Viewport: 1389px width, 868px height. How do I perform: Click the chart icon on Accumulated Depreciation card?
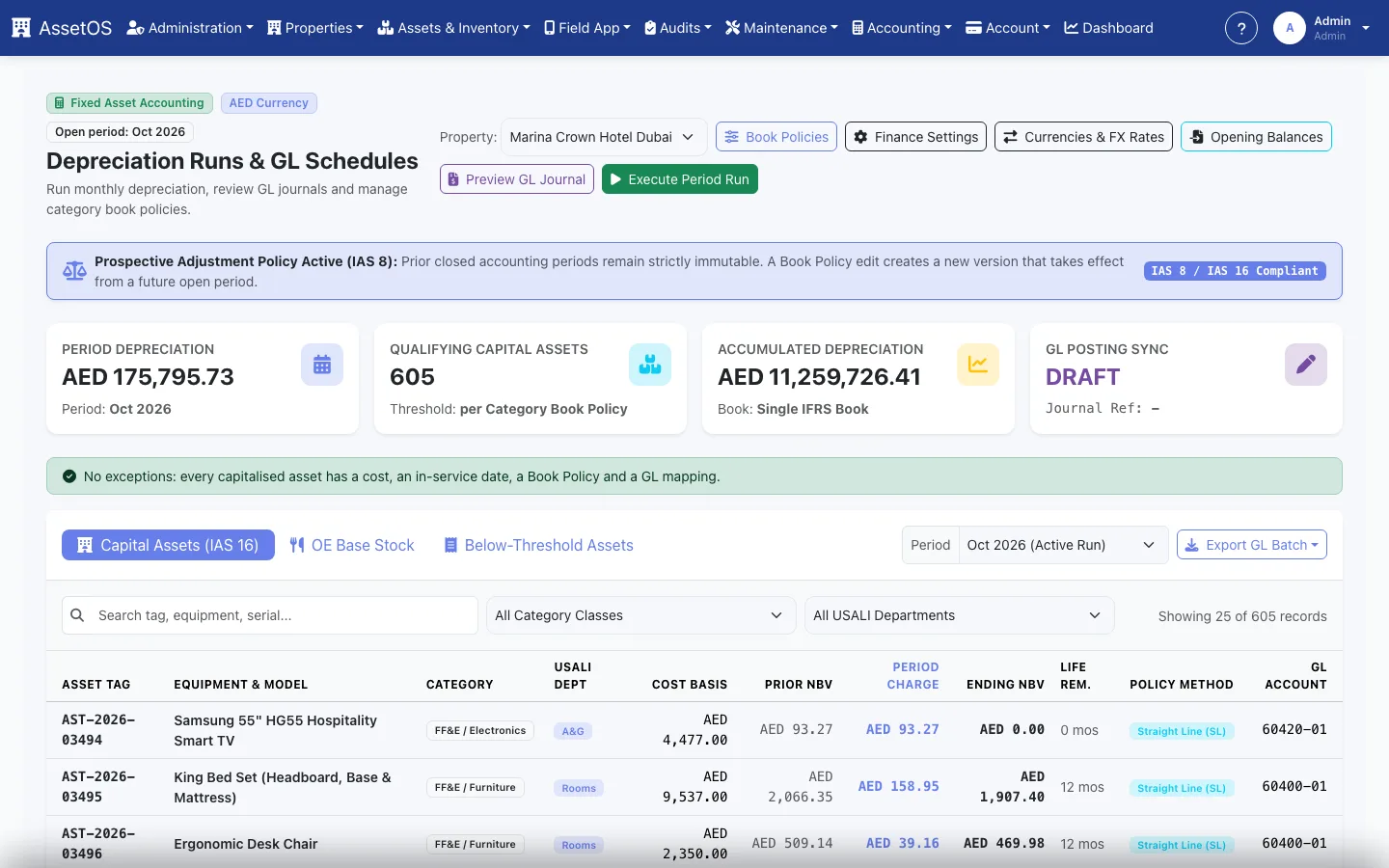tap(978, 365)
